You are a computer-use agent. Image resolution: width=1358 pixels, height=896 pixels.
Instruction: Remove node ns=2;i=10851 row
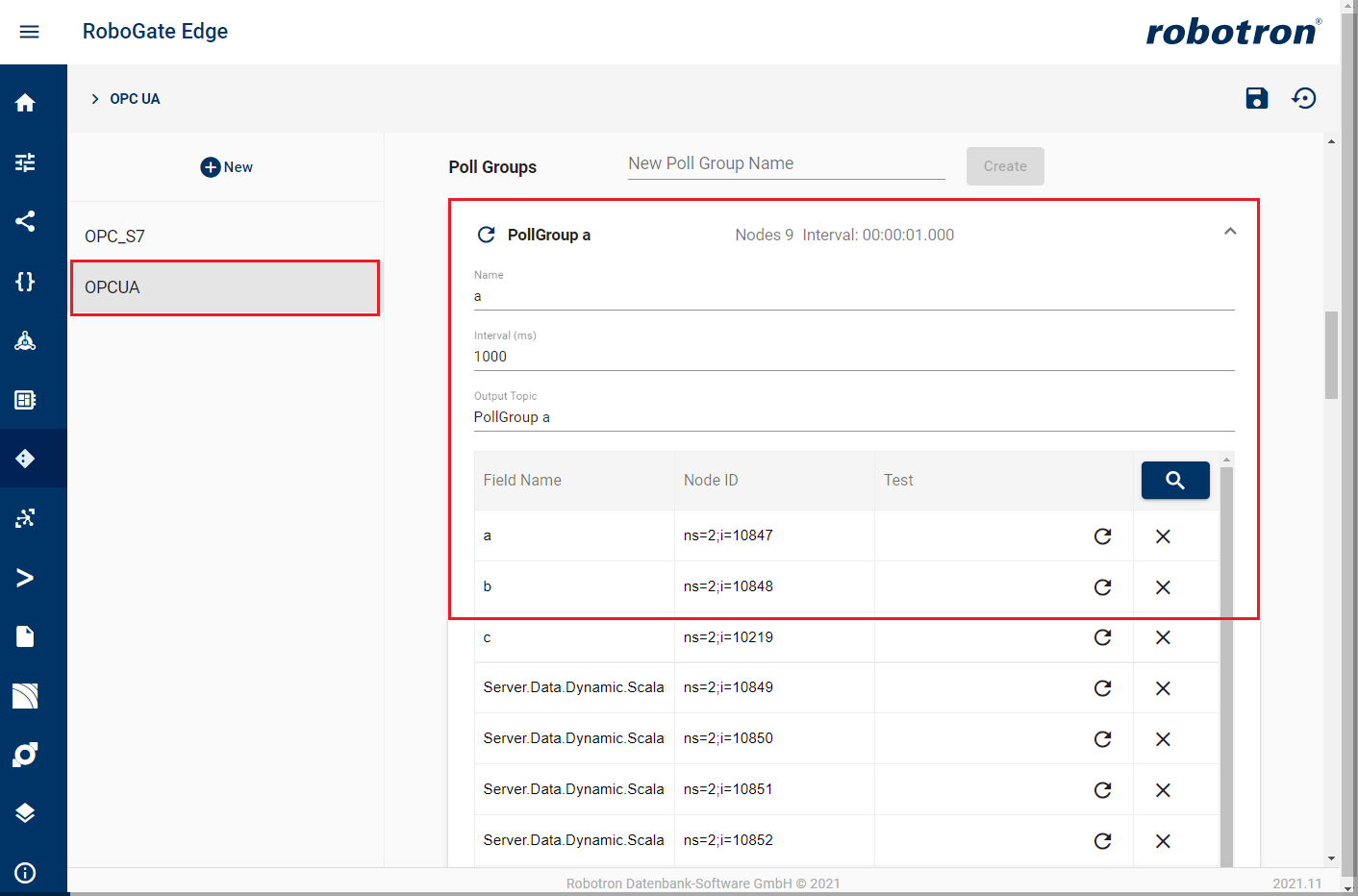pos(1163,790)
